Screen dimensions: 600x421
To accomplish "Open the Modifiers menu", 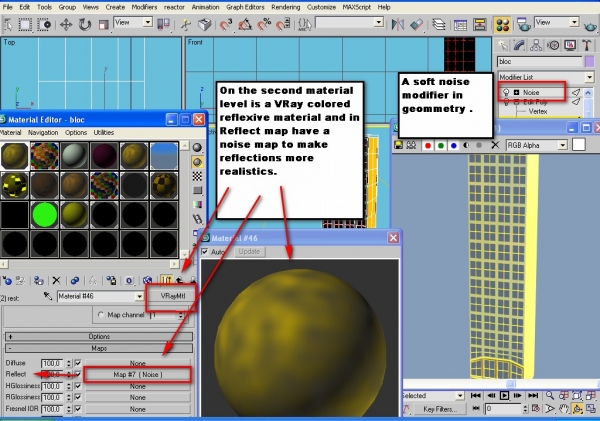I will pos(144,7).
